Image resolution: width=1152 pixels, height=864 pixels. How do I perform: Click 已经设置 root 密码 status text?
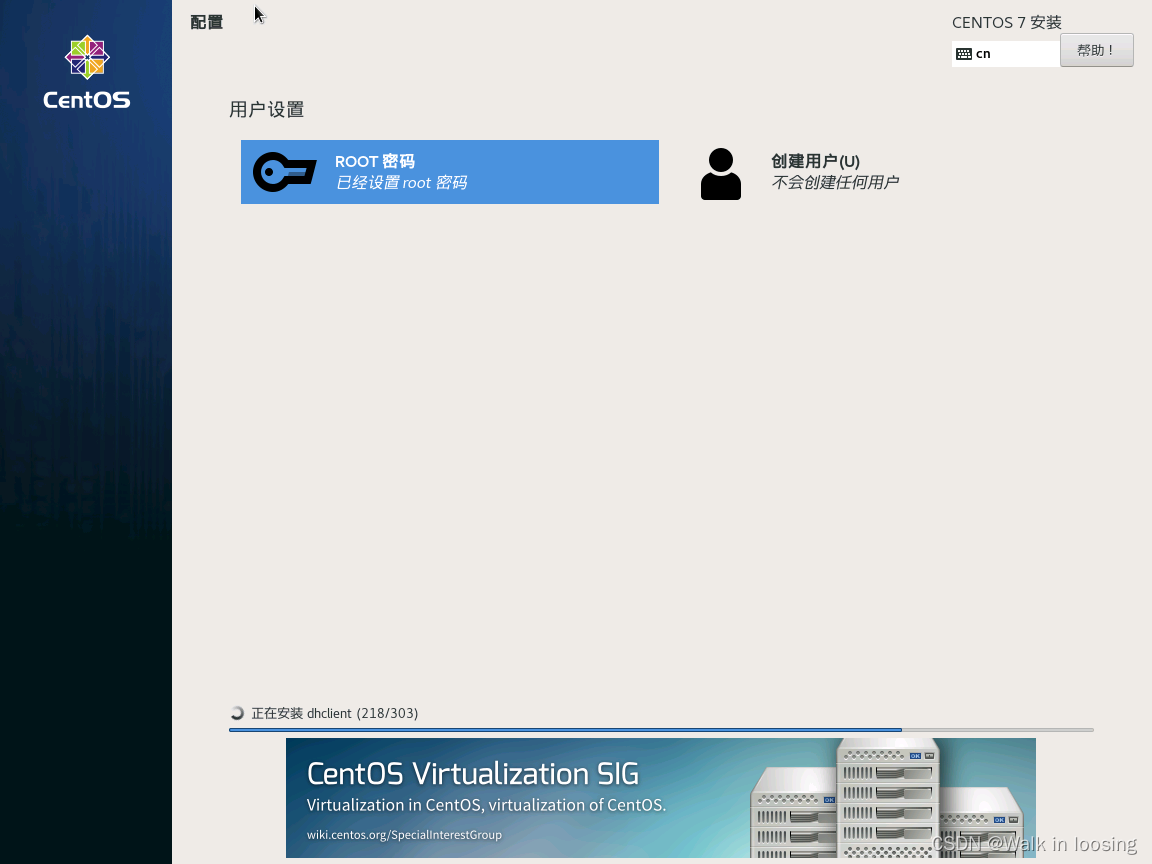pyautogui.click(x=401, y=182)
